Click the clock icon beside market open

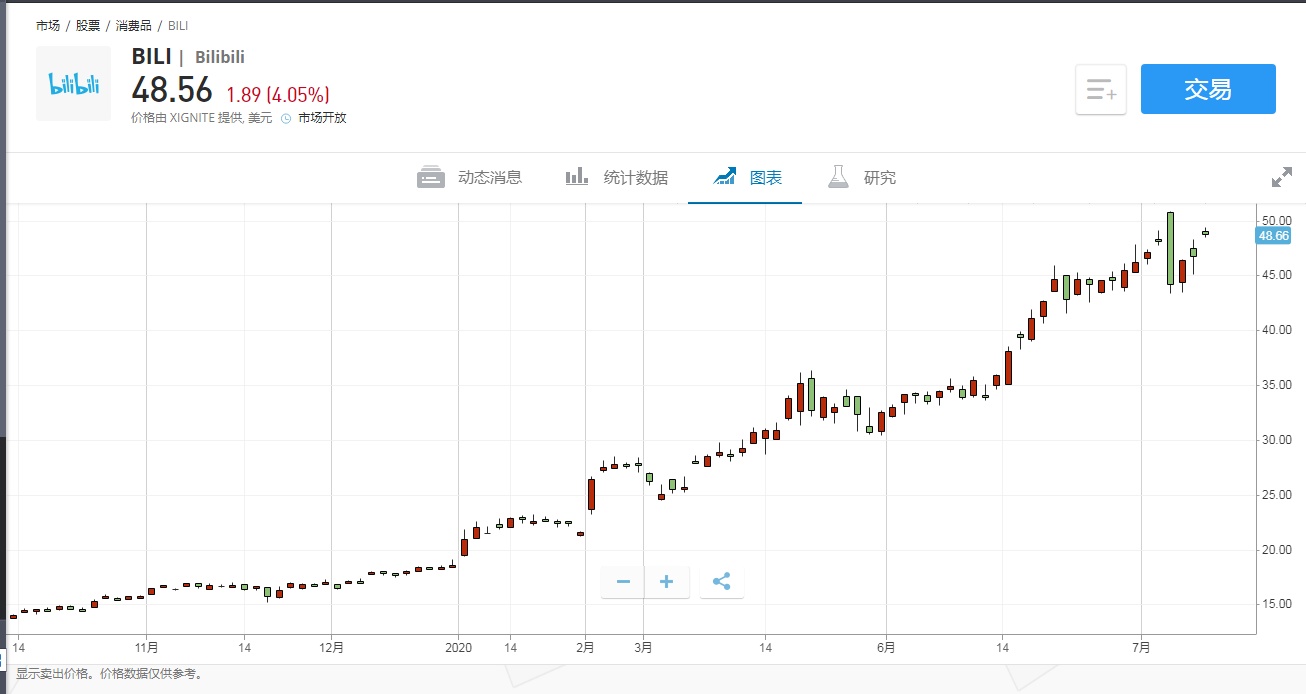click(x=285, y=118)
